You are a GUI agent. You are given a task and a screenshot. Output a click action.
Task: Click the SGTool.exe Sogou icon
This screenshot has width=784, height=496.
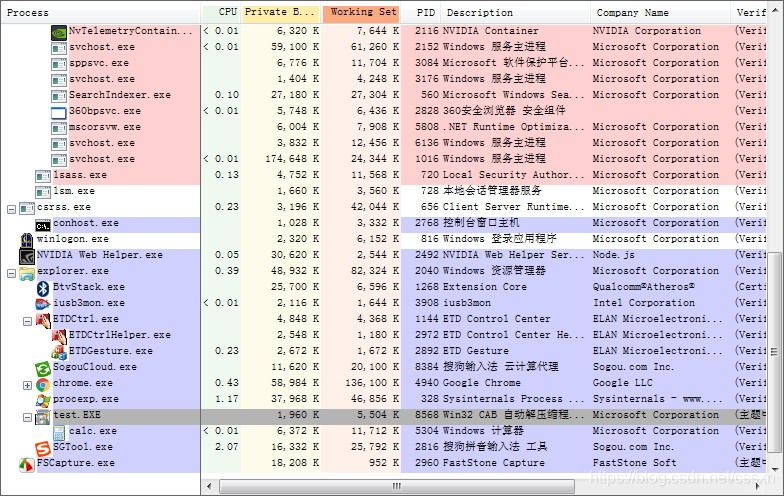coord(43,448)
